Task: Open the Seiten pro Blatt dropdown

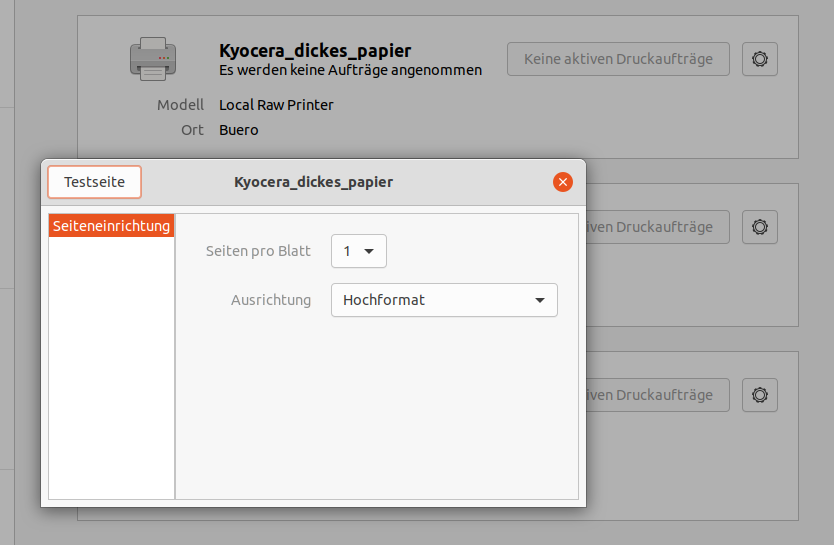Action: tap(358, 251)
